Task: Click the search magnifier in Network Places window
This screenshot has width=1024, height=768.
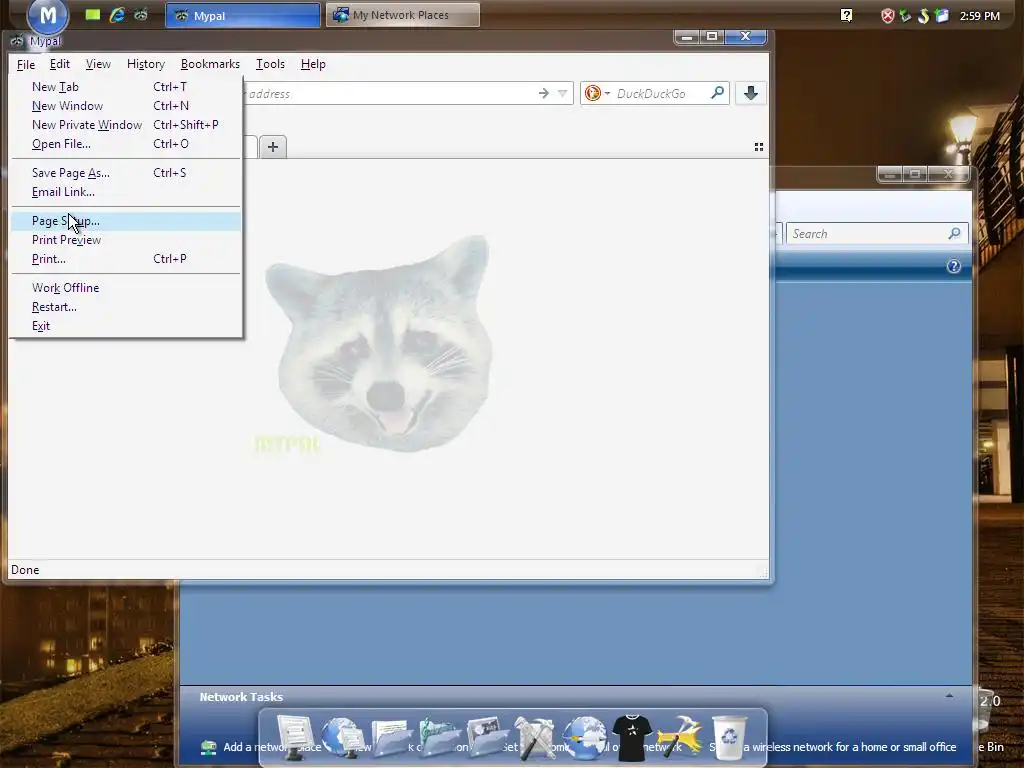Action: pos(954,233)
